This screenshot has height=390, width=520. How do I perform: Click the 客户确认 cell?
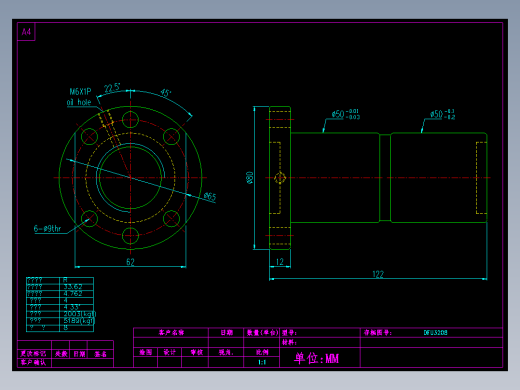click(33, 362)
